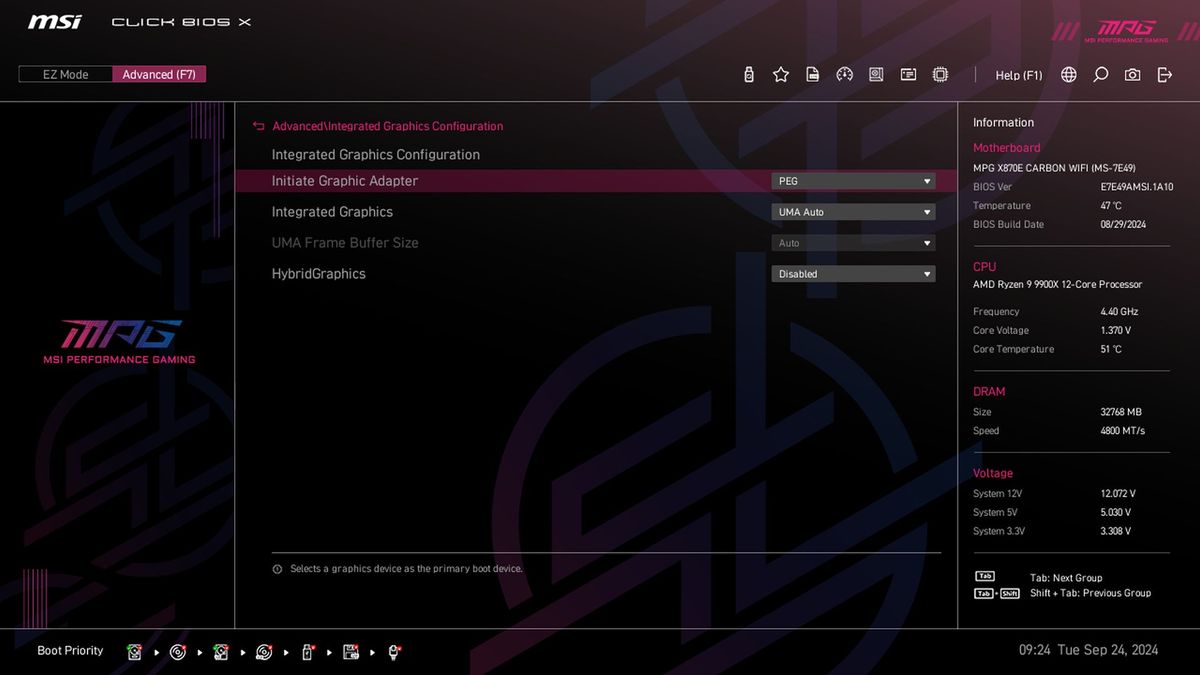
Task: Click the Shift + Tab: Previous Group hint
Action: [1090, 593]
